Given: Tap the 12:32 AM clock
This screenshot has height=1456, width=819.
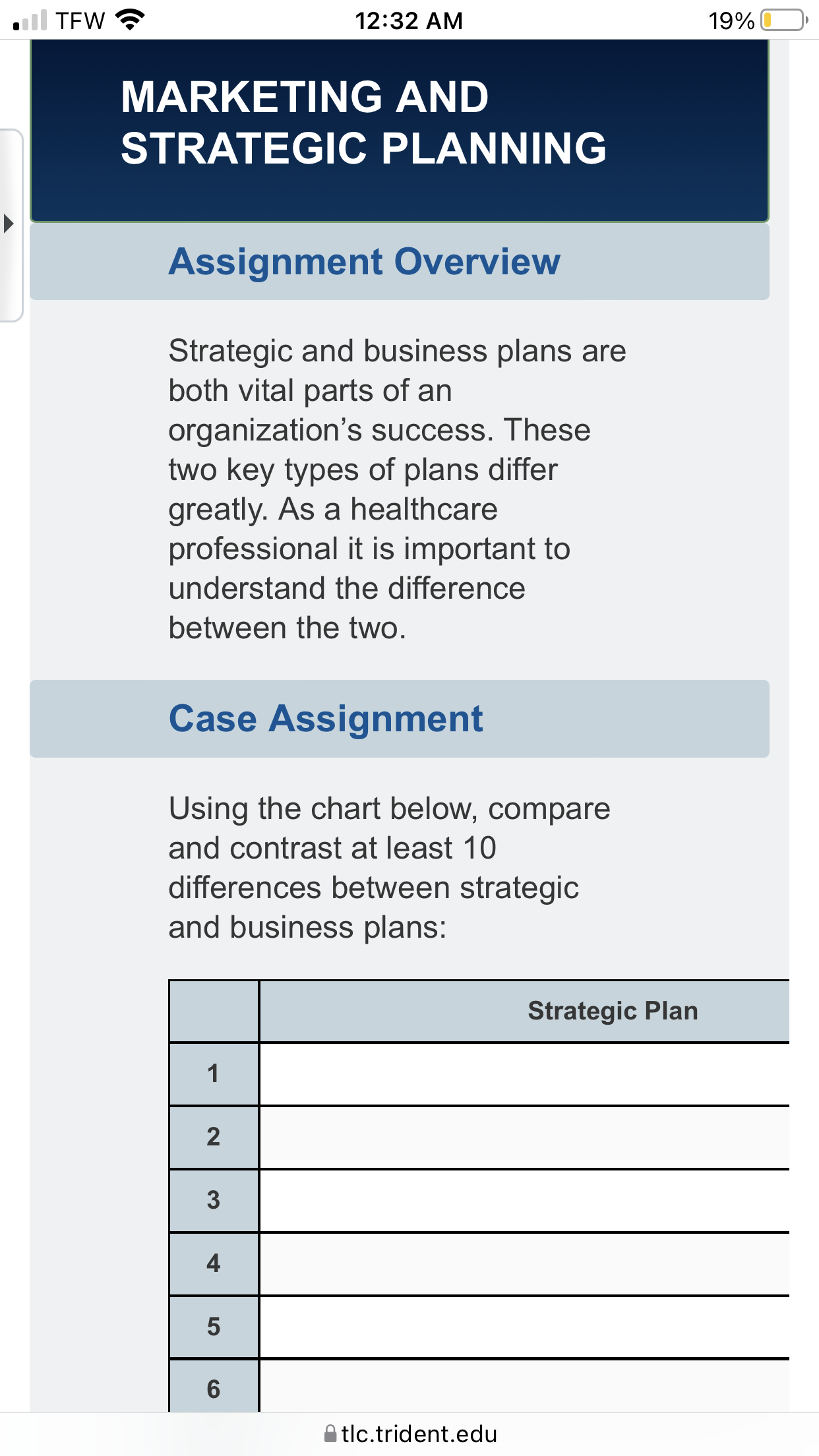Looking at the screenshot, I should coord(409,20).
